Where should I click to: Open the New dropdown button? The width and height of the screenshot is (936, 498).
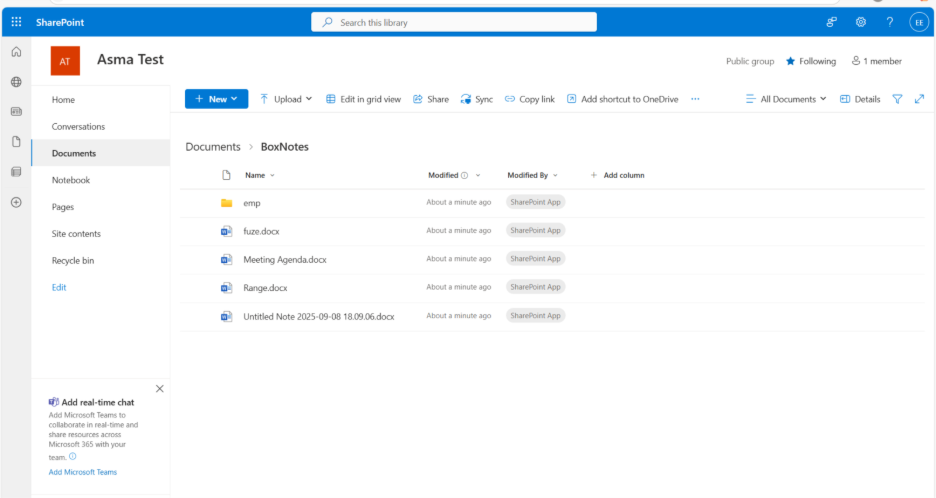click(x=216, y=99)
